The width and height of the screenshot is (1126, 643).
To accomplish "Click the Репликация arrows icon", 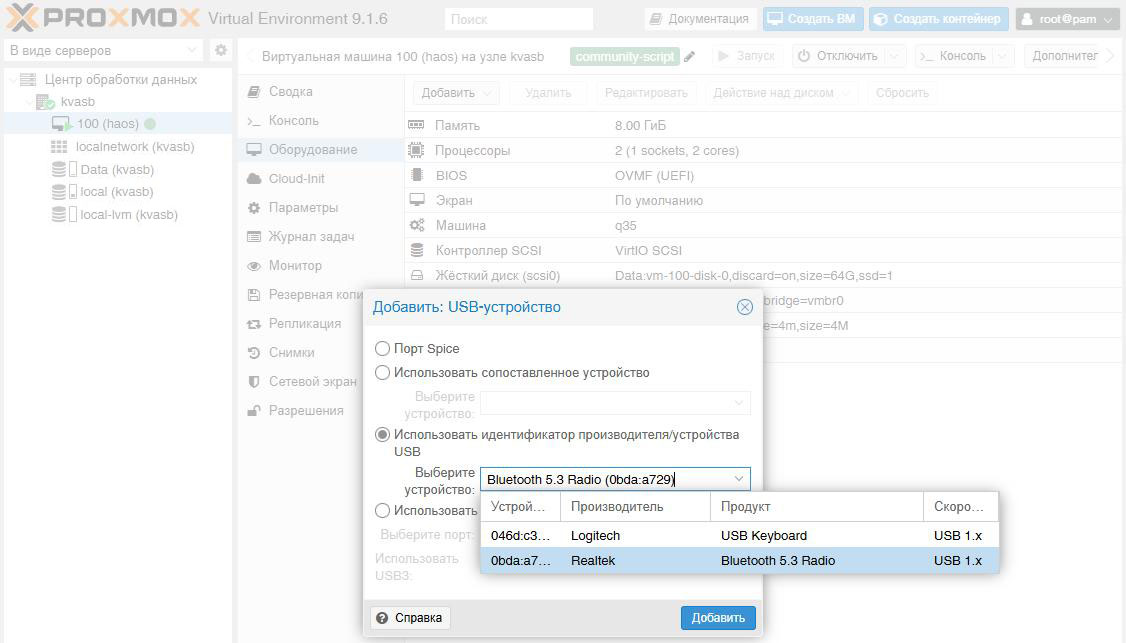I will point(253,324).
